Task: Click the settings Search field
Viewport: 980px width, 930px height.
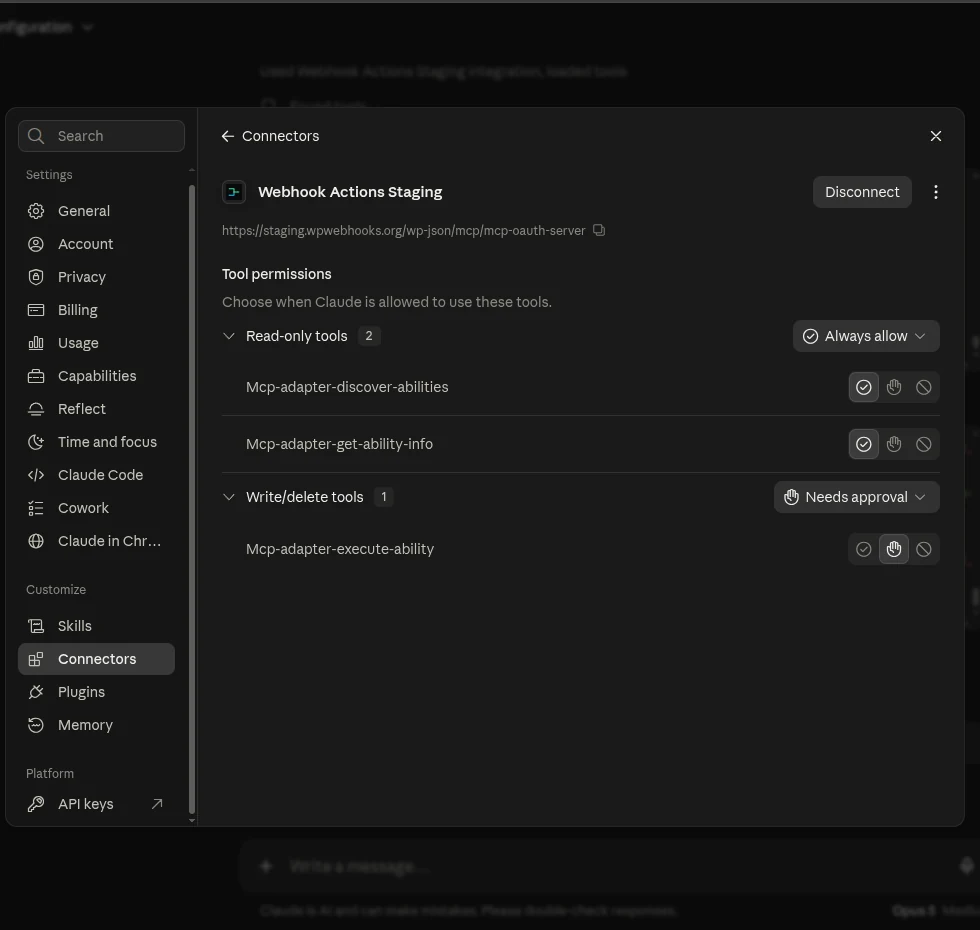Action: (x=101, y=136)
